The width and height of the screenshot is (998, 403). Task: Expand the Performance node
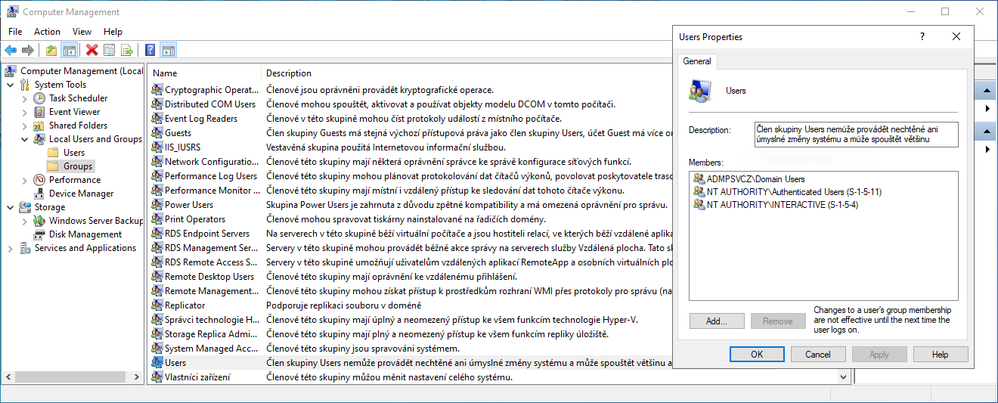tap(24, 180)
